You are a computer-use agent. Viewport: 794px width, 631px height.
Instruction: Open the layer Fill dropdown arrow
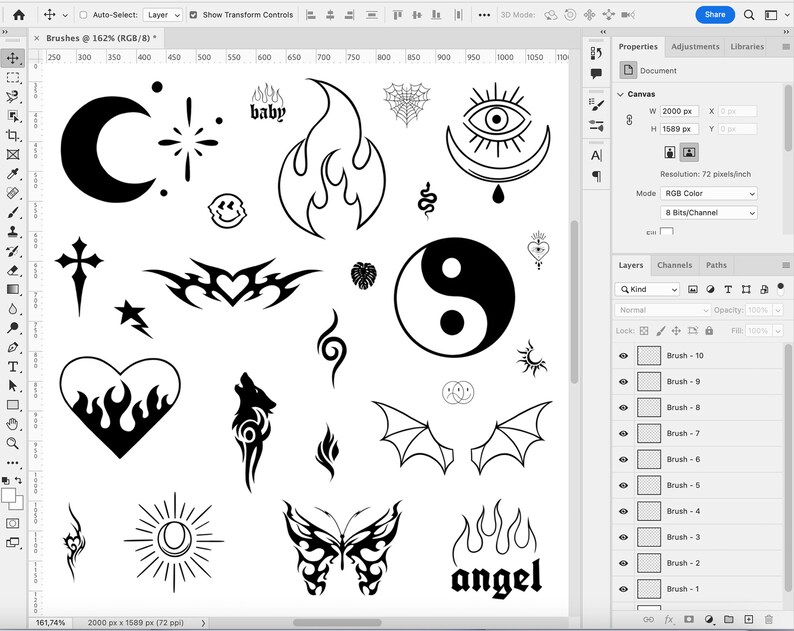click(x=778, y=331)
